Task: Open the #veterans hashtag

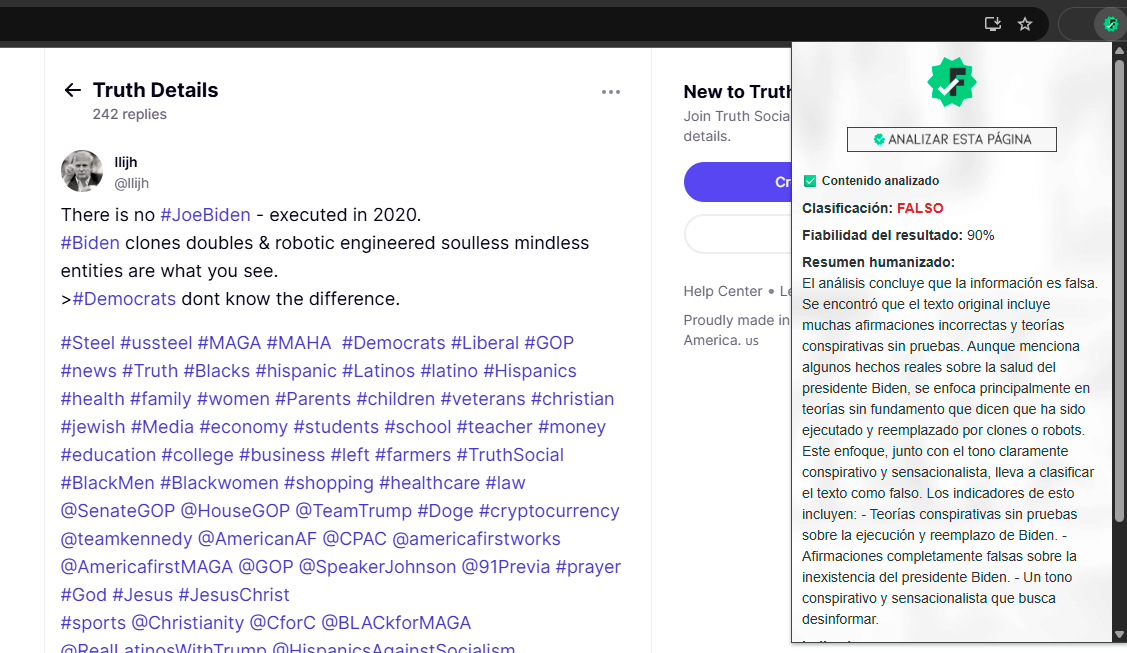Action: (x=483, y=399)
